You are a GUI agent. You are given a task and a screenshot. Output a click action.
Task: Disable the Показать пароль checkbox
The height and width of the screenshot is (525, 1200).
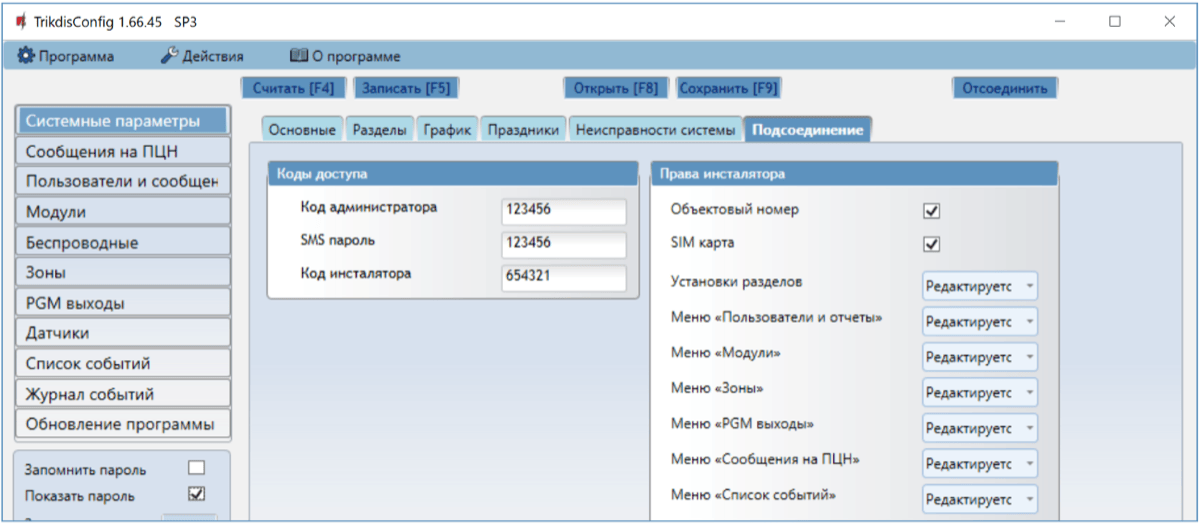tap(196, 493)
